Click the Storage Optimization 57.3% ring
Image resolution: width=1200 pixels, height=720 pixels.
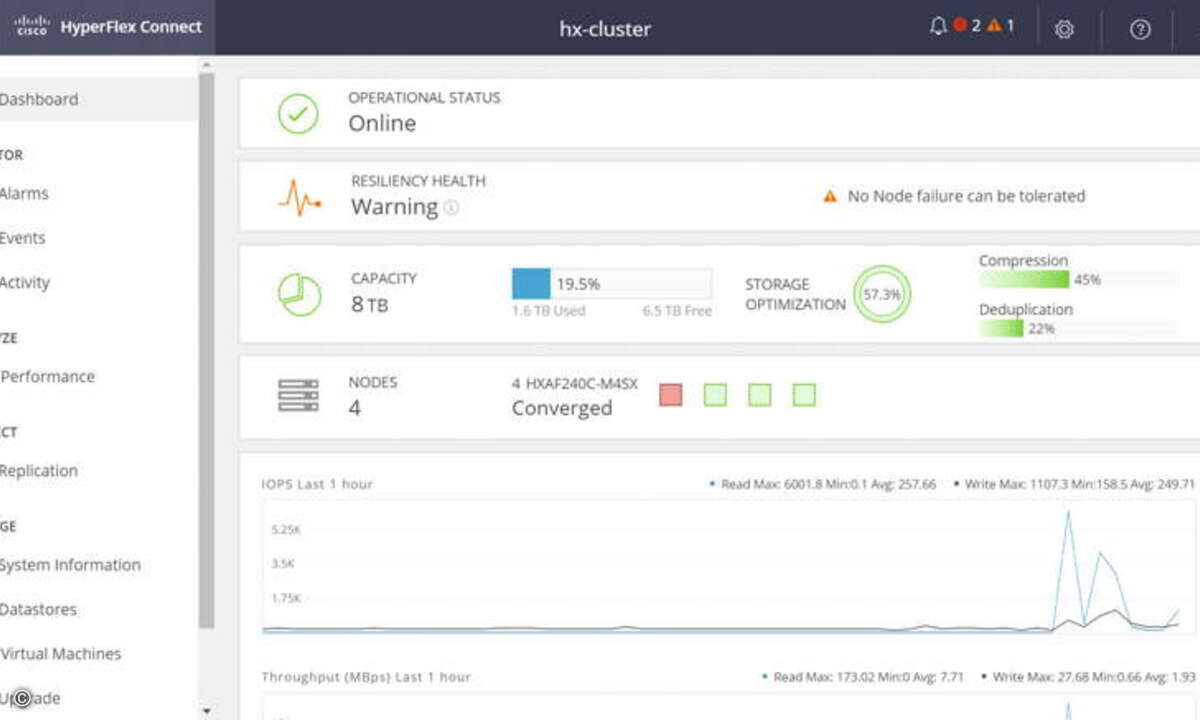coord(882,294)
